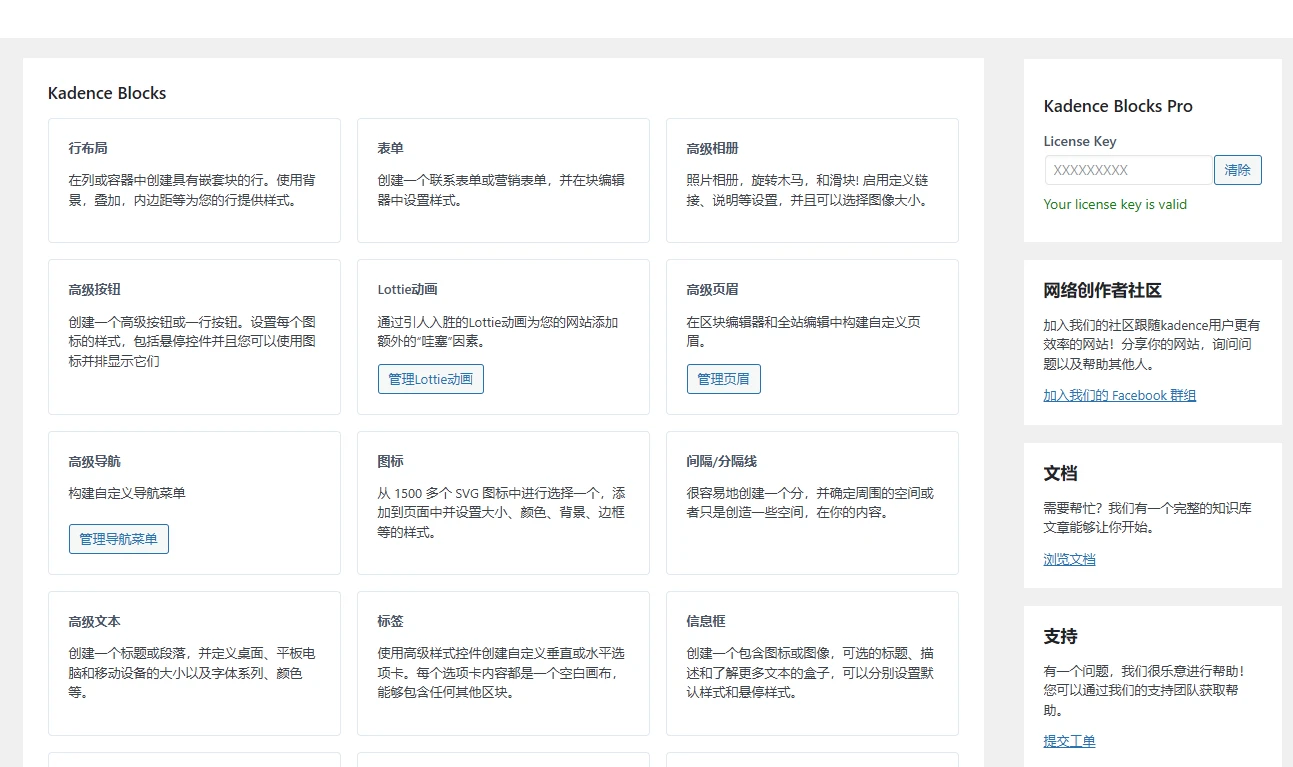
Task: Click the 管理页眉 button in 高级页眉 card
Action: pos(723,379)
